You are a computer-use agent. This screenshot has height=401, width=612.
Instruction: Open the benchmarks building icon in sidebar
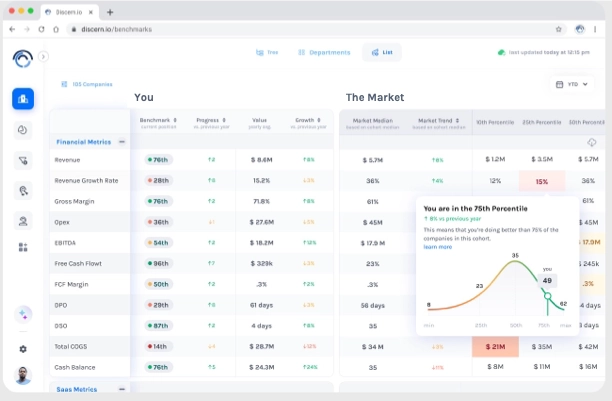(22, 99)
